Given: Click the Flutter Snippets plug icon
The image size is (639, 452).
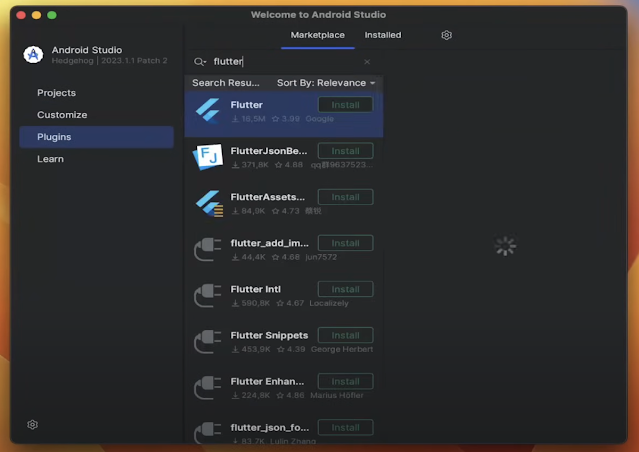Looking at the screenshot, I should pyautogui.click(x=208, y=341).
